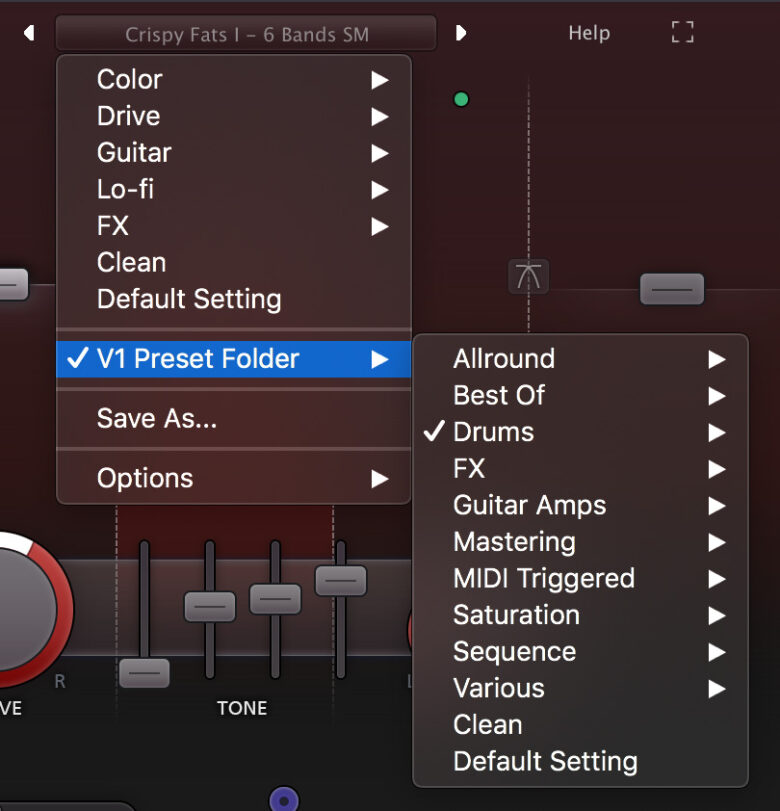Image resolution: width=780 pixels, height=811 pixels.
Task: Choose Save As... option
Action: coord(234,418)
